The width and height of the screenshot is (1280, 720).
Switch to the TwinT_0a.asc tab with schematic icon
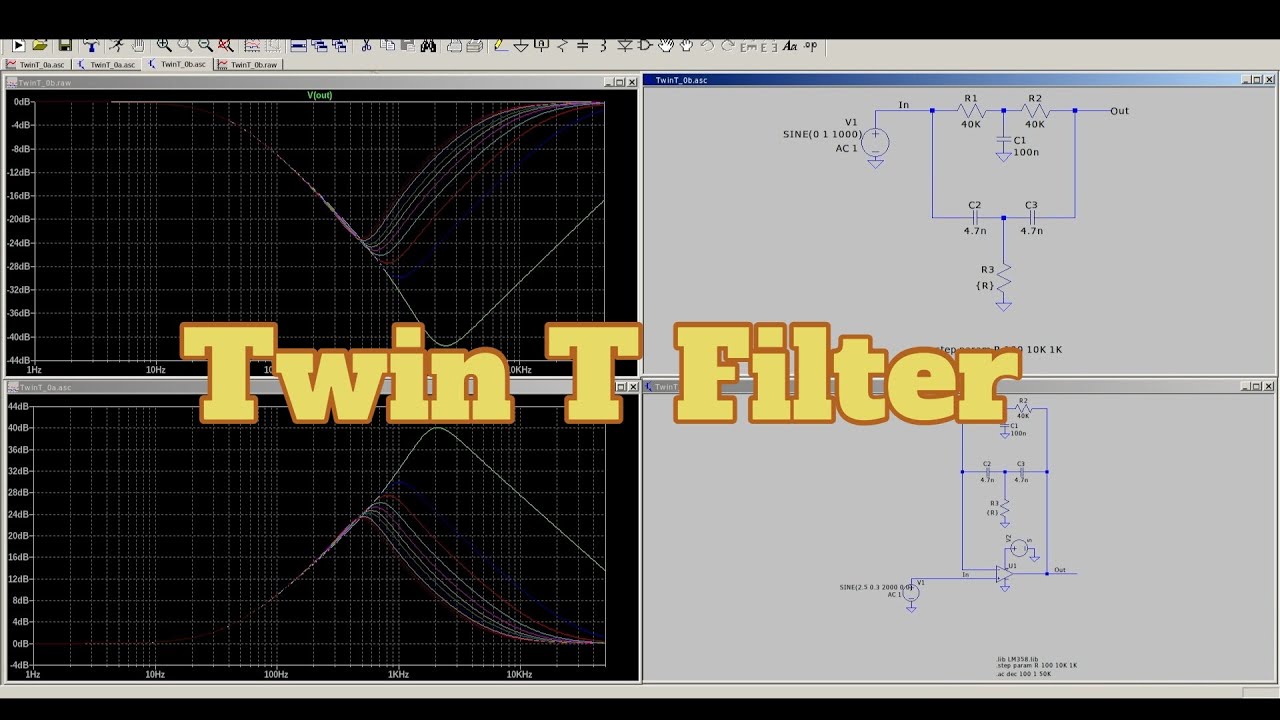click(106, 64)
